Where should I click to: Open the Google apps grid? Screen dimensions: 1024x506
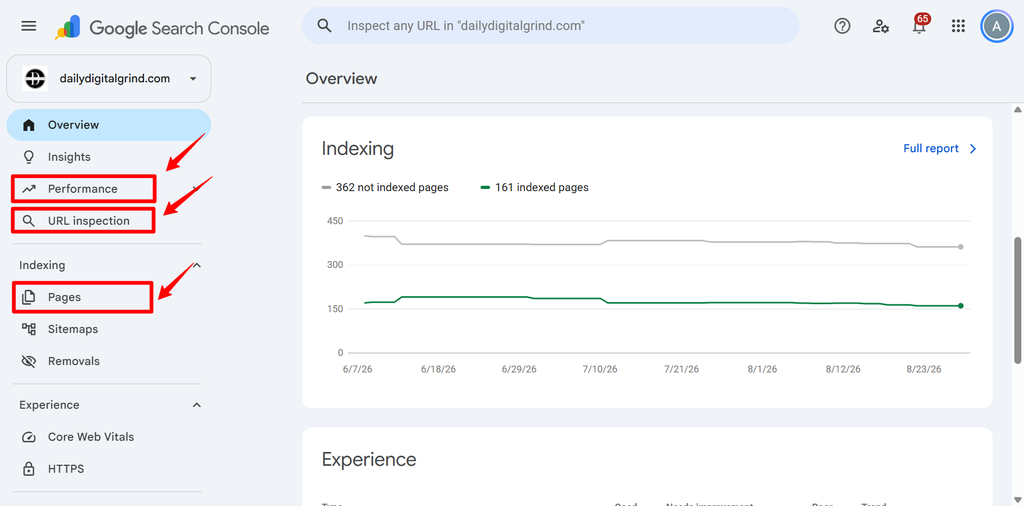coord(958,26)
